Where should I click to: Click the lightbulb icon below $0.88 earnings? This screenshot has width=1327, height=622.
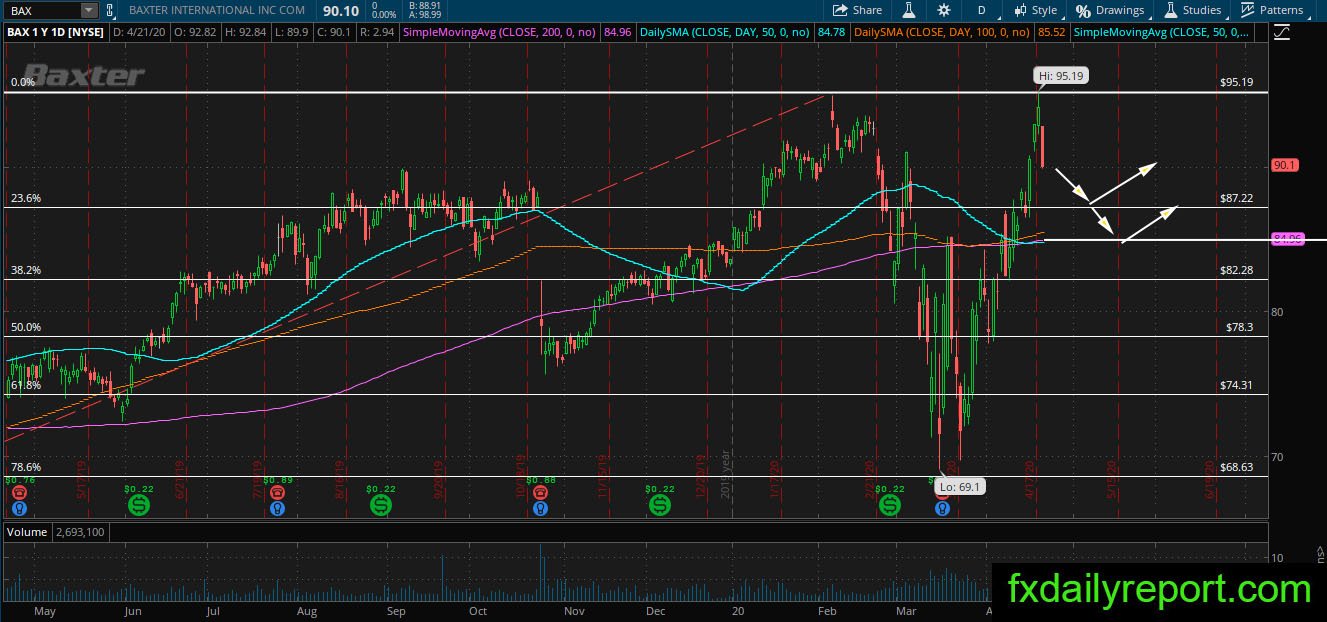[540, 508]
